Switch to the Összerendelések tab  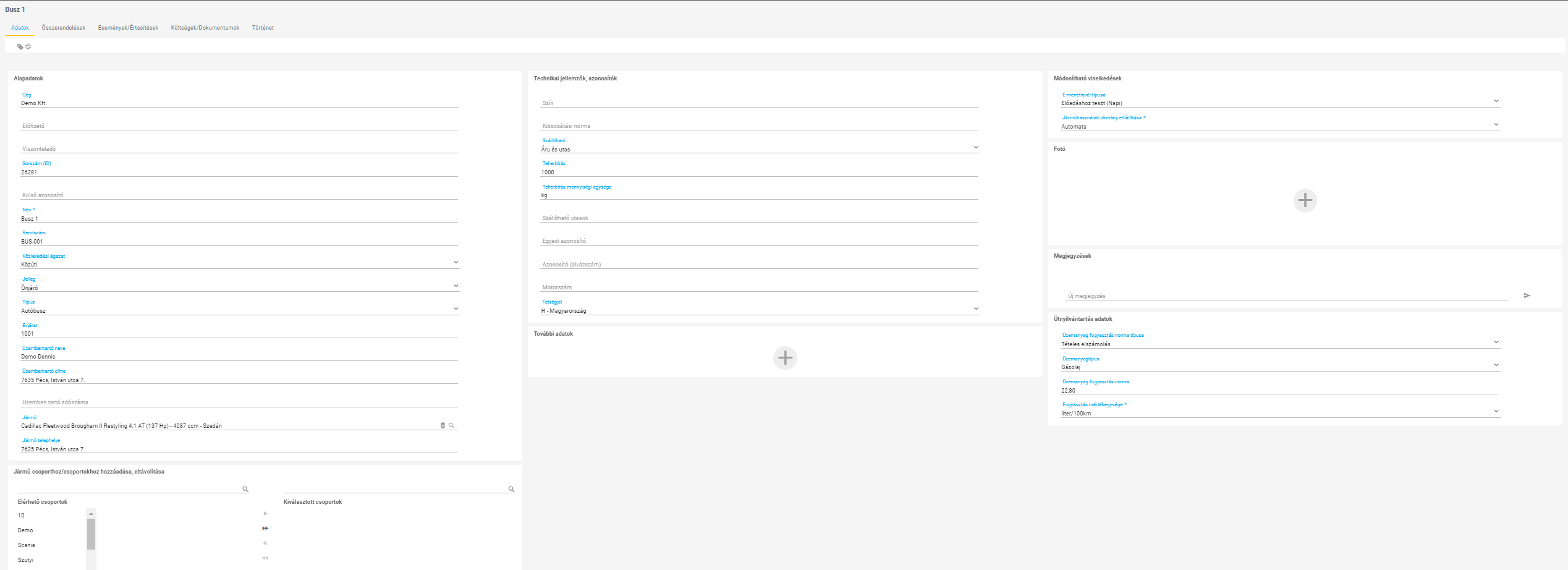click(x=63, y=28)
